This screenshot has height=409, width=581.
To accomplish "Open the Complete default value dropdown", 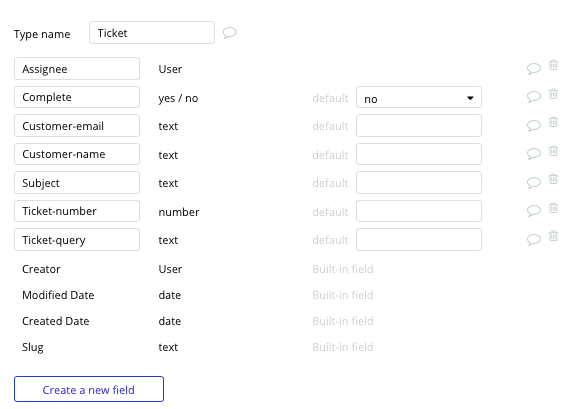I will point(419,97).
